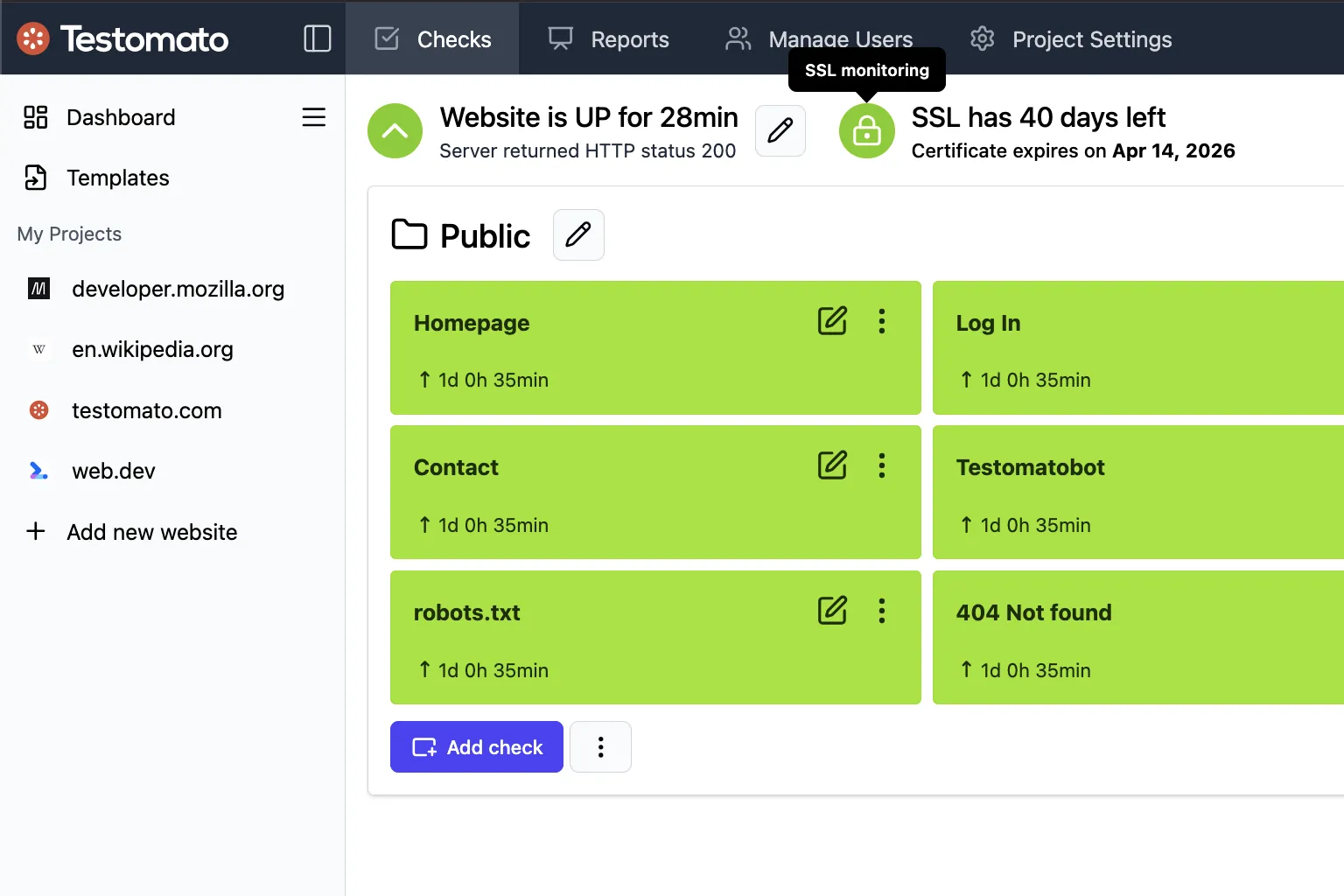Click the green SSL monitoring lock icon
Screen dimensions: 1344x896
pyautogui.click(x=866, y=131)
